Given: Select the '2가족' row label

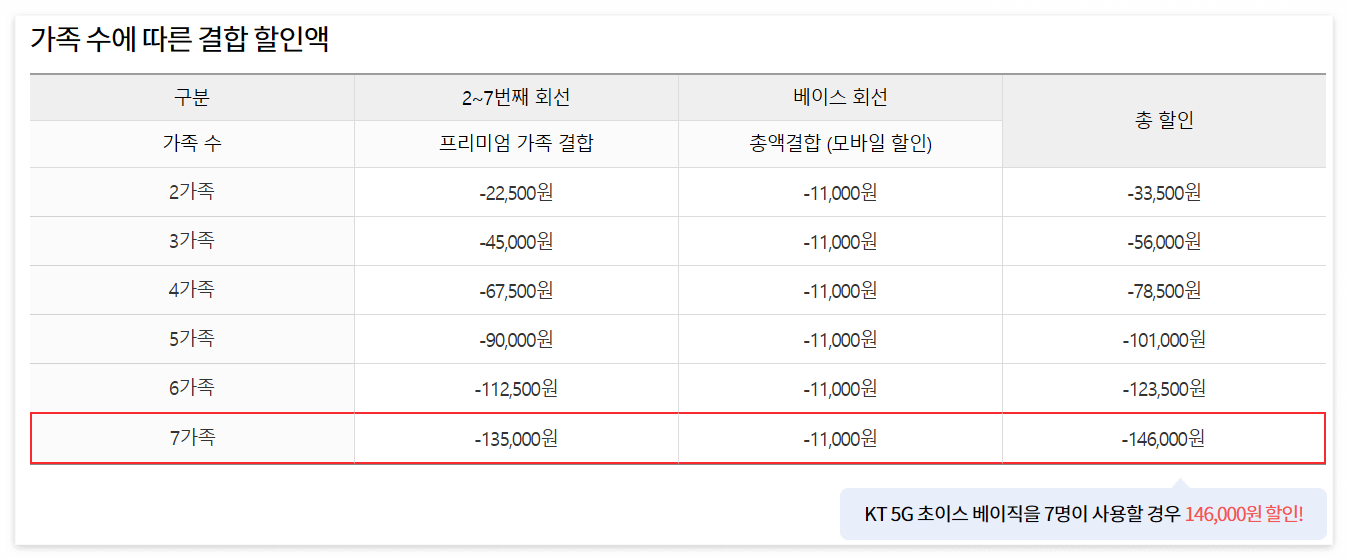Looking at the screenshot, I should click(x=192, y=192).
